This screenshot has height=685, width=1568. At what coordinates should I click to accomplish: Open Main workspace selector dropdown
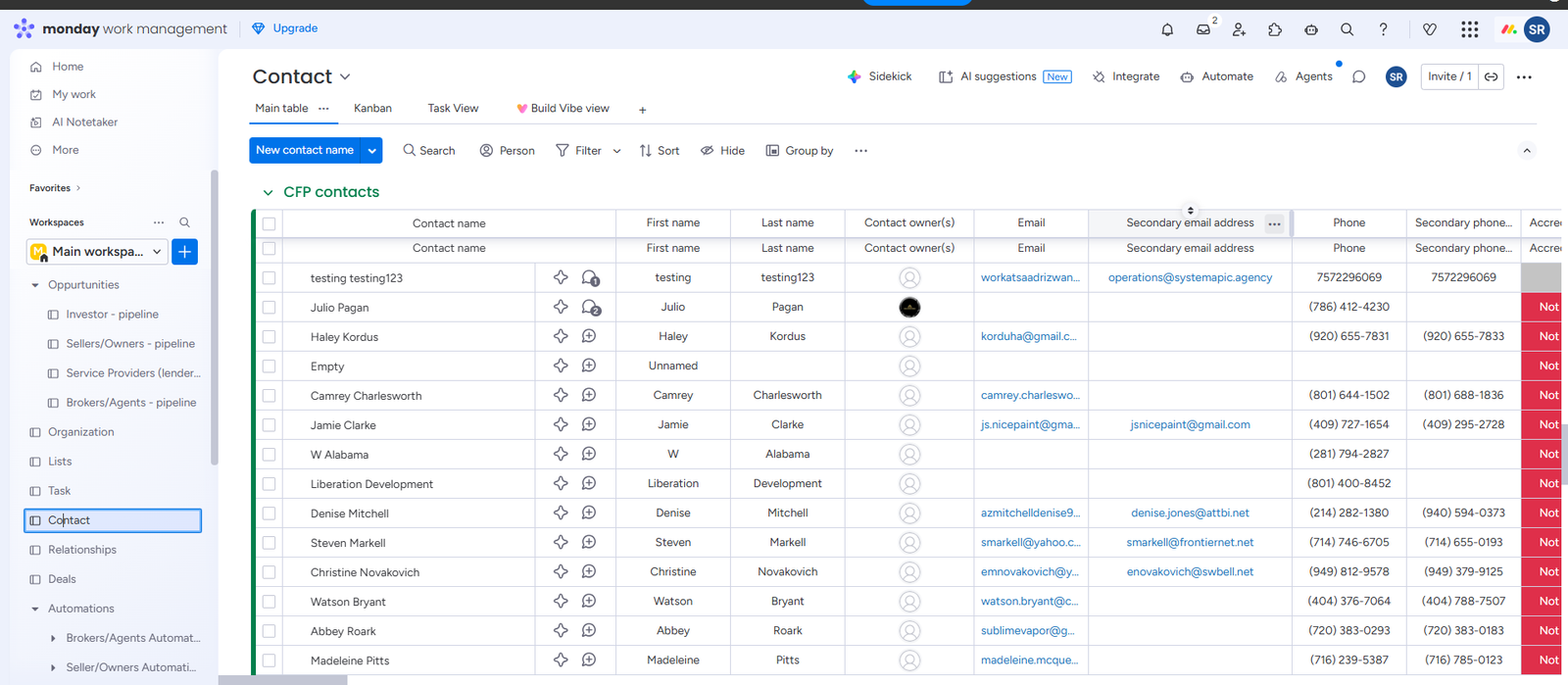(x=97, y=252)
